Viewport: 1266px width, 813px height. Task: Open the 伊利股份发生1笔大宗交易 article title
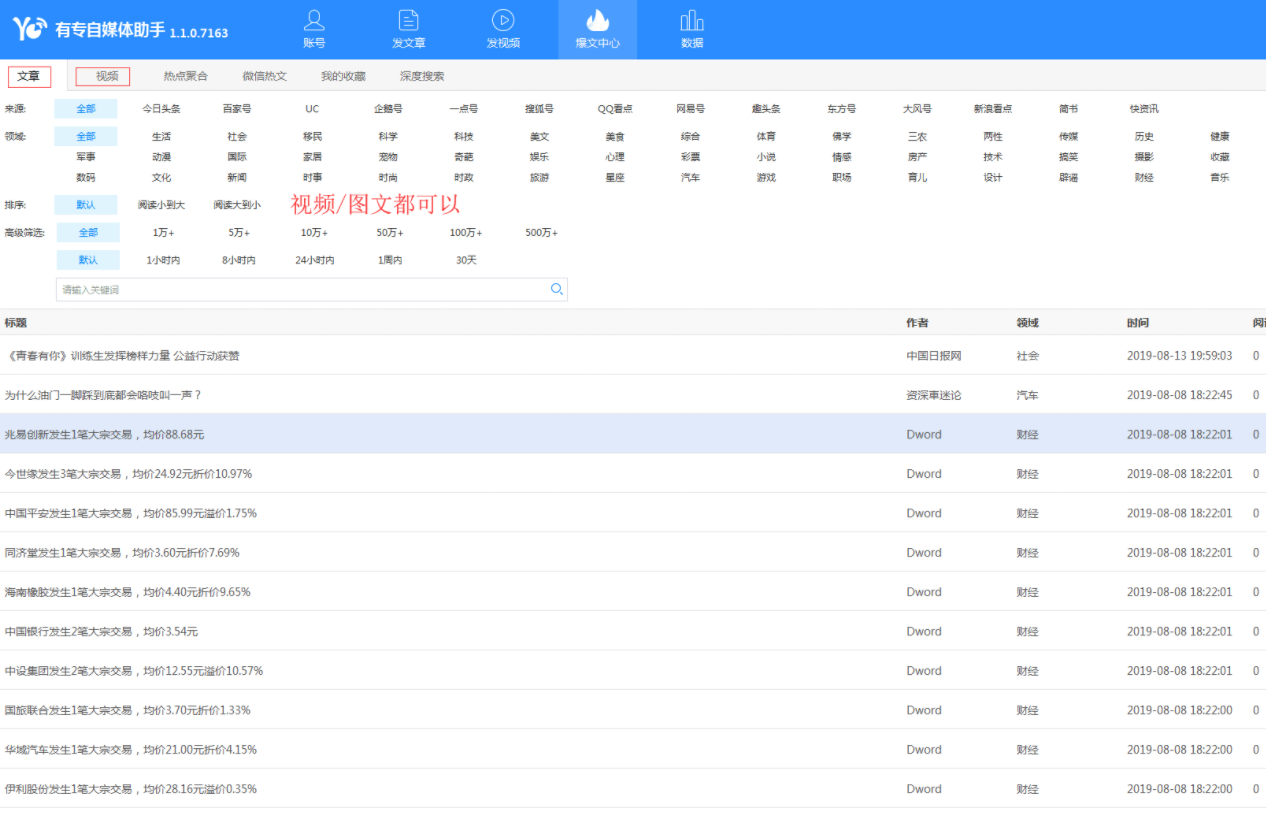click(130, 789)
